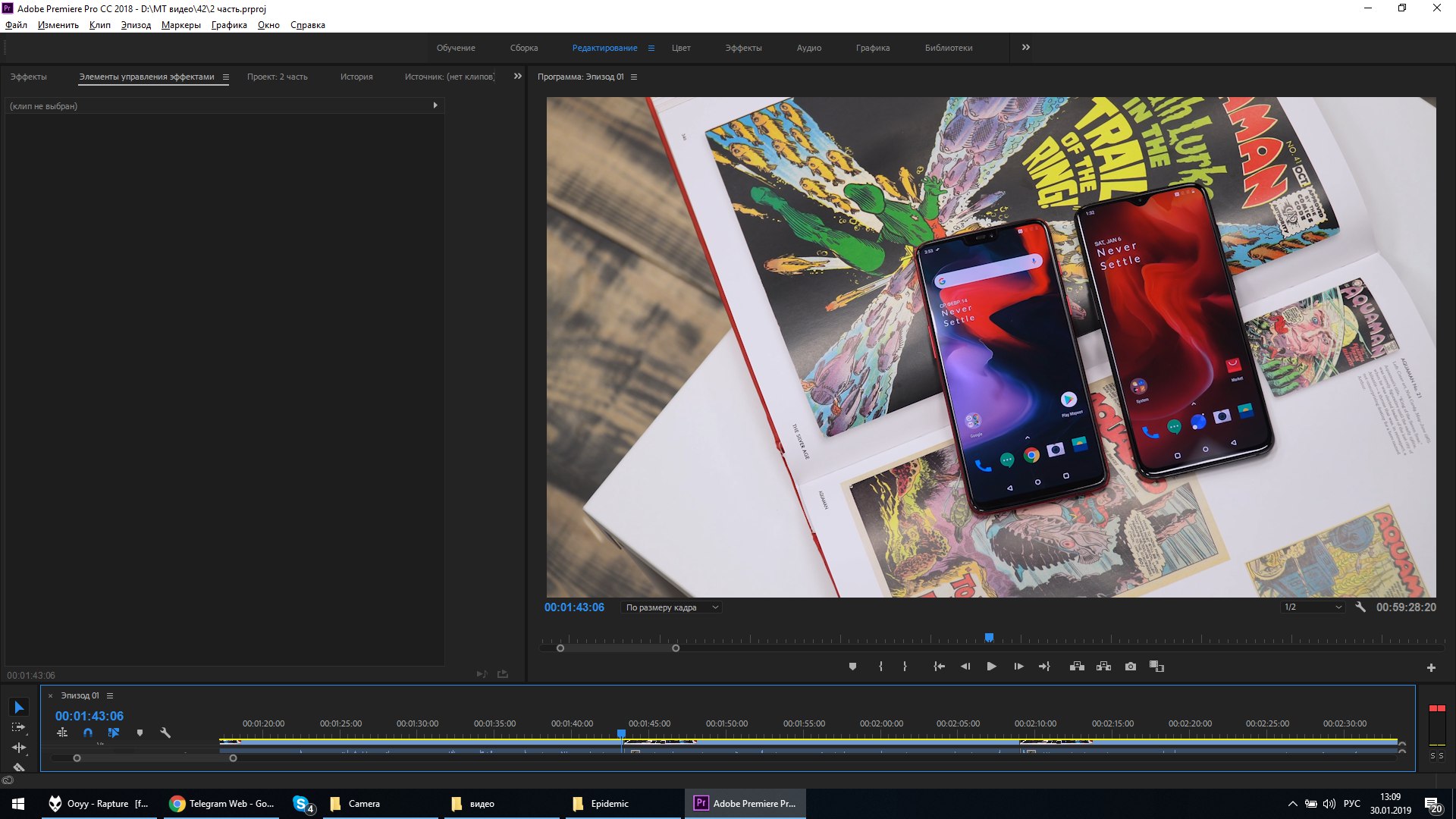Image resolution: width=1456 pixels, height=819 pixels.
Task: Click the Lift button
Action: [x=1077, y=667]
